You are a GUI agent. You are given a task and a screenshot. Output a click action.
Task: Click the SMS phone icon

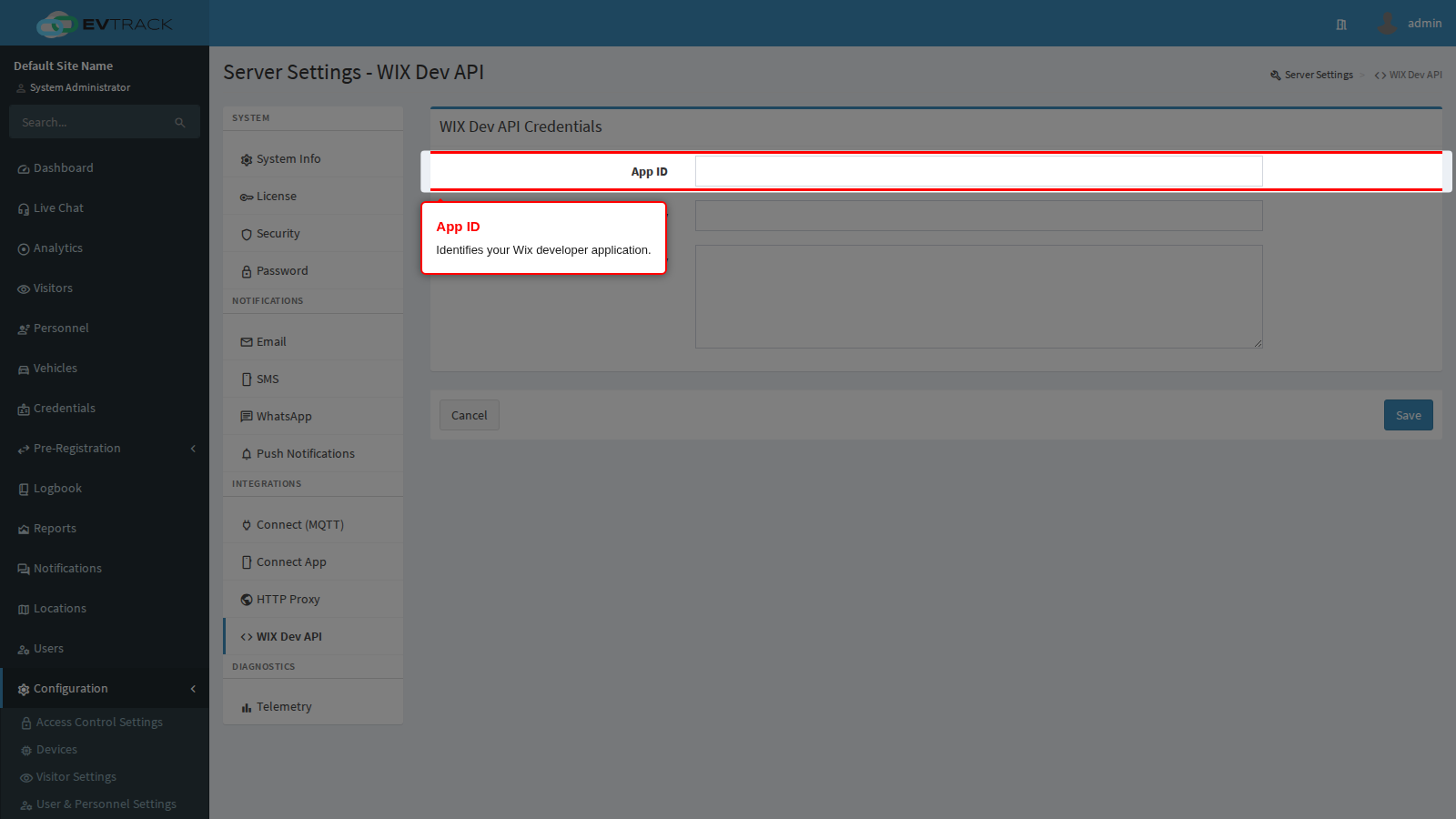(x=247, y=379)
